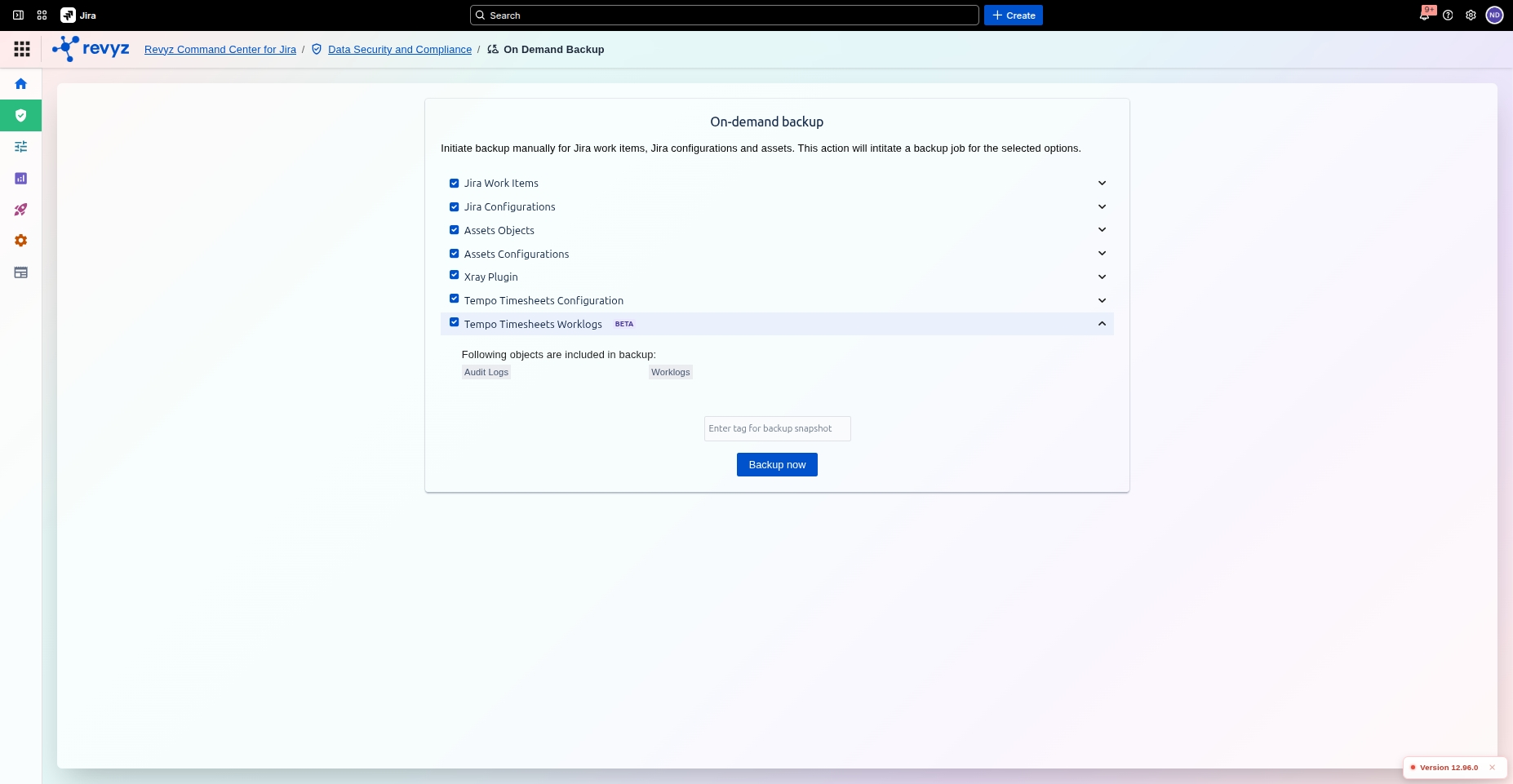Open Data Security and Compliance breadcrumb
The width and height of the screenshot is (1513, 784).
[x=400, y=50]
